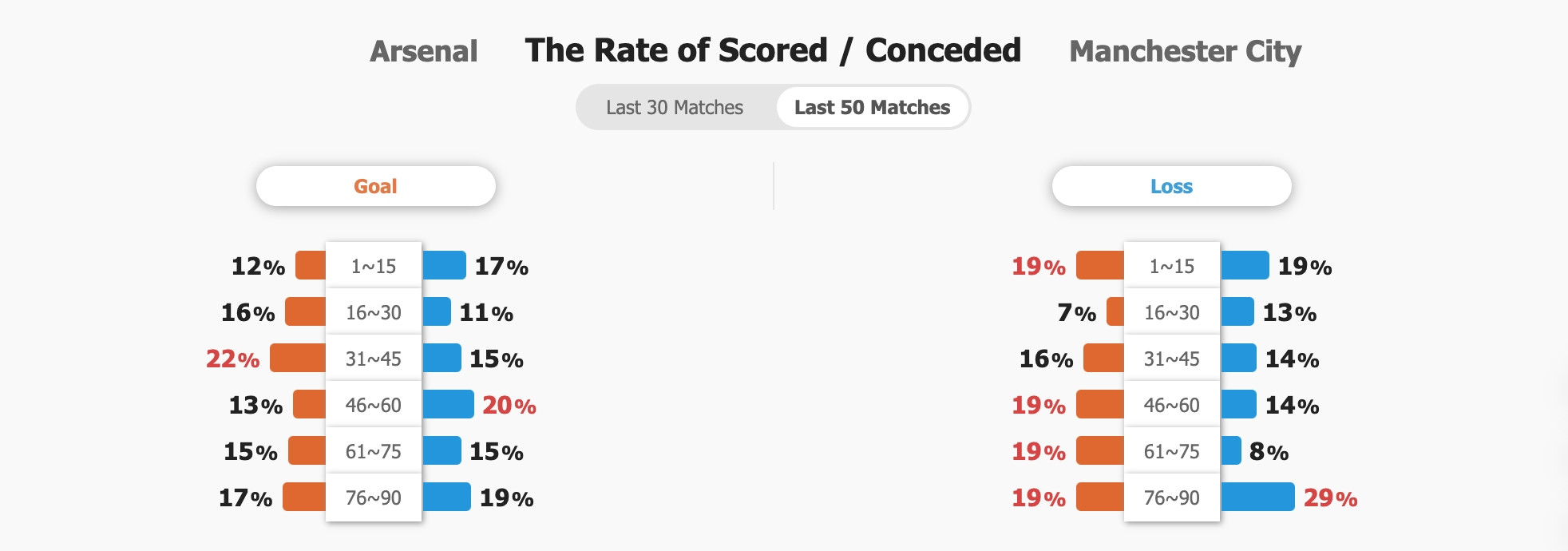Click the 1~15 interval in Goal chart
Screen dimensions: 1568x551
[x=374, y=266]
